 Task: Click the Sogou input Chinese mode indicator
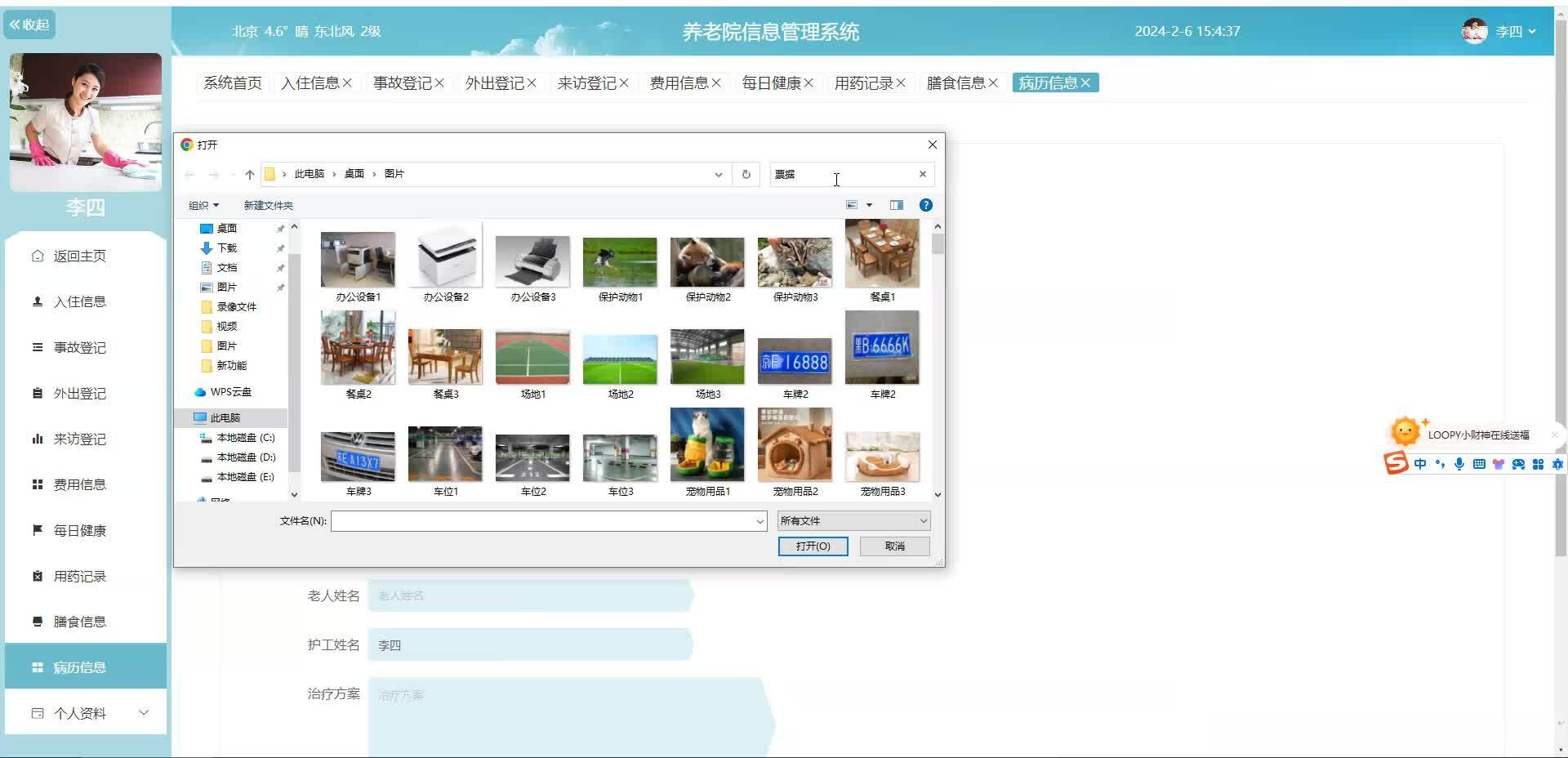click(1419, 463)
